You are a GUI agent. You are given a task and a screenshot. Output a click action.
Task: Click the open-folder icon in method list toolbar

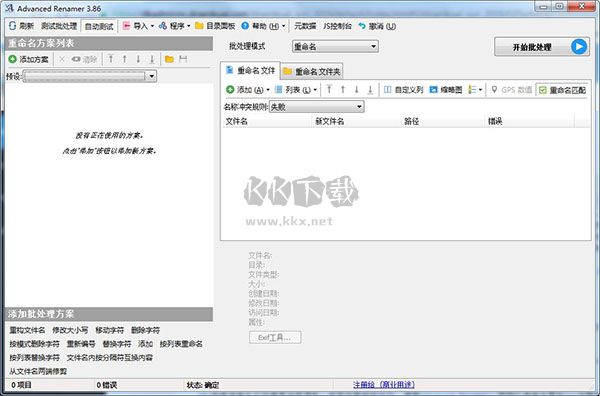coord(169,59)
